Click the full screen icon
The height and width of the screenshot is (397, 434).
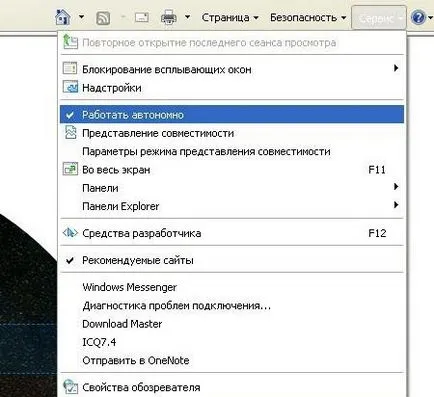[70, 169]
